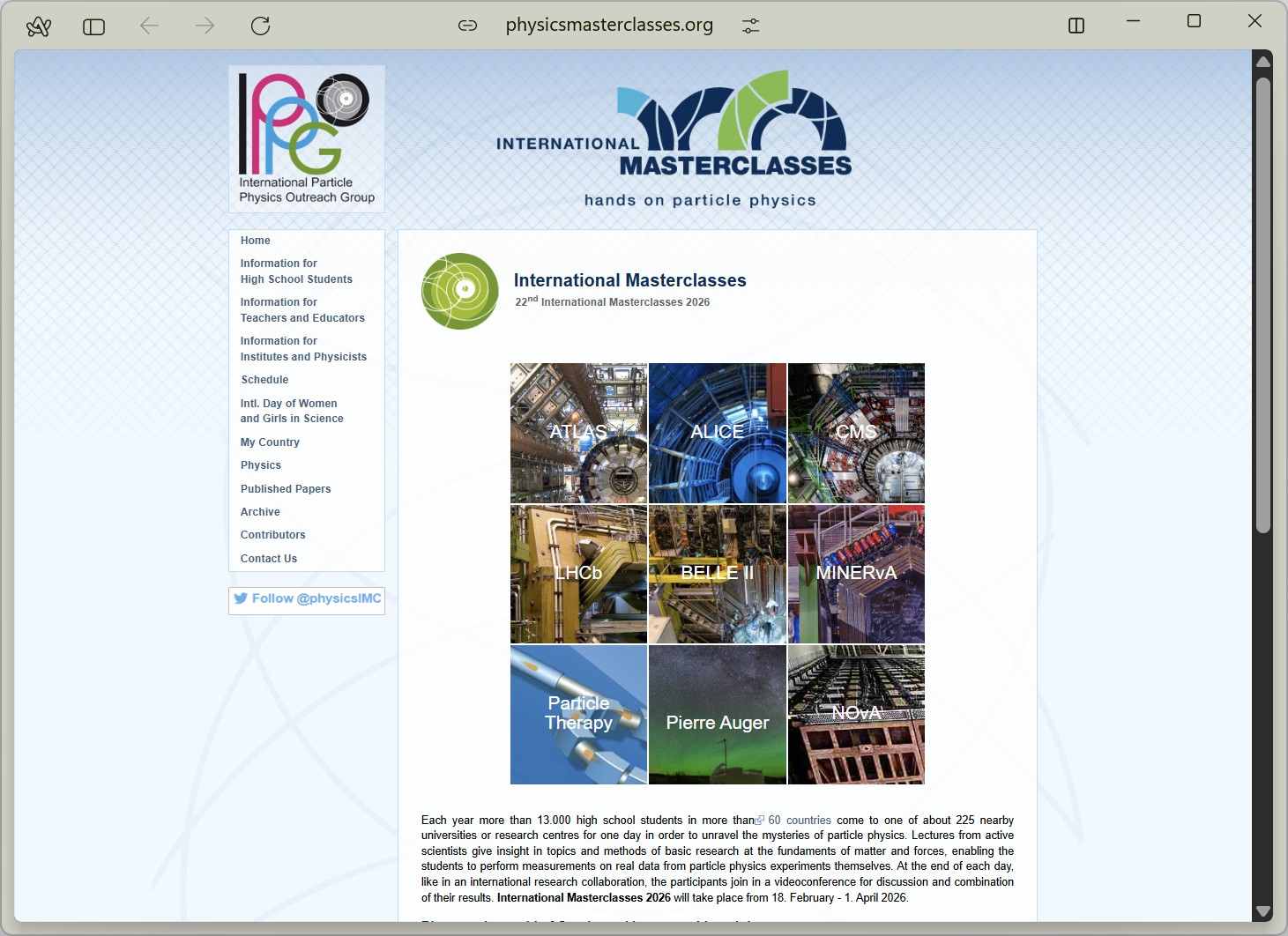Go to the My Country page
This screenshot has height=936, width=1288.
270,442
